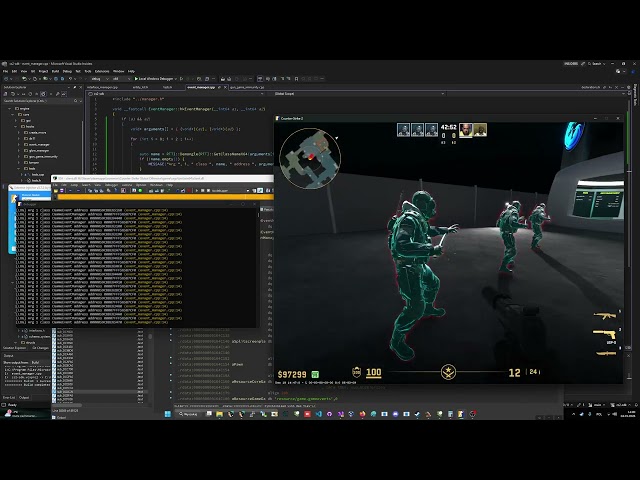Click the knife weapon icon in game HUD

point(606,351)
